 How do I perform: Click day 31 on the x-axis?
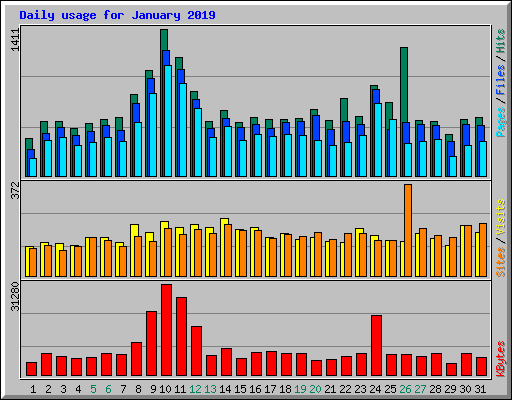point(480,389)
